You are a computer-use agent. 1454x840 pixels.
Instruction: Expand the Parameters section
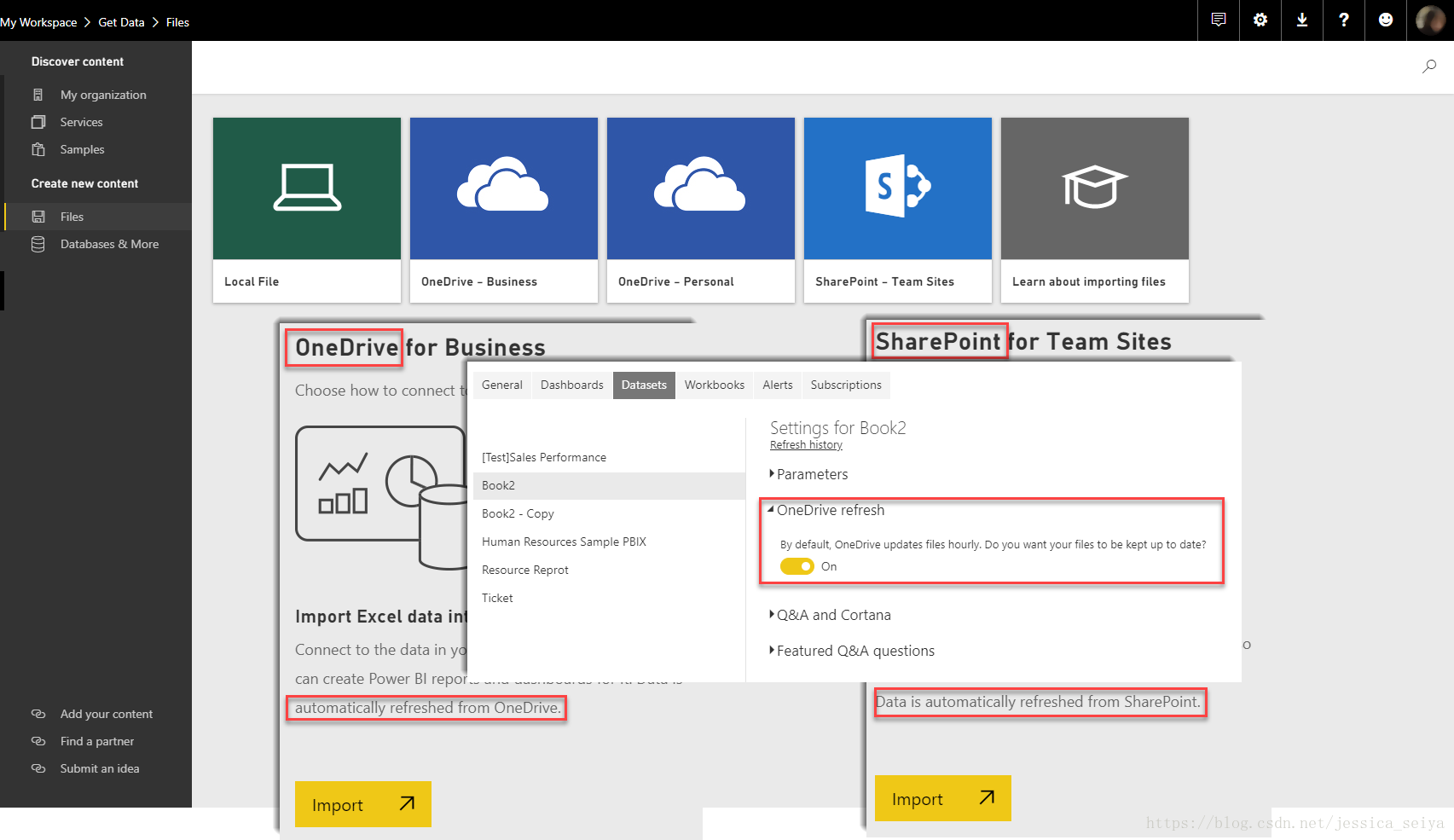coord(808,474)
